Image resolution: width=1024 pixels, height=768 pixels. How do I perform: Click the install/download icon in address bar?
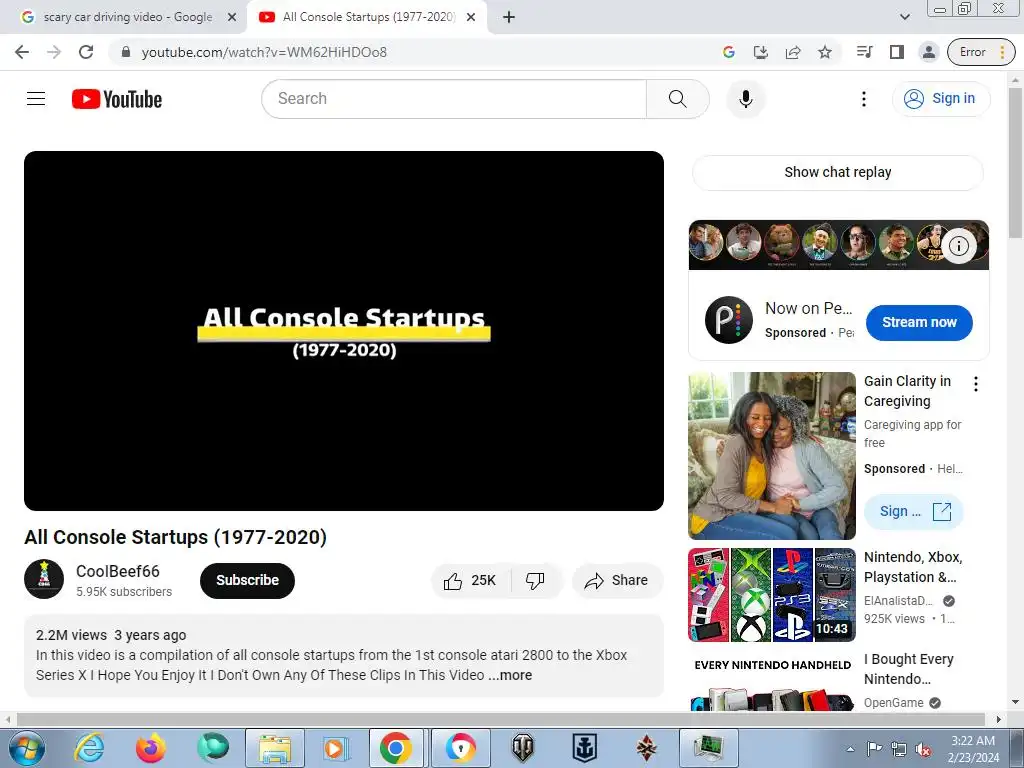[x=761, y=52]
